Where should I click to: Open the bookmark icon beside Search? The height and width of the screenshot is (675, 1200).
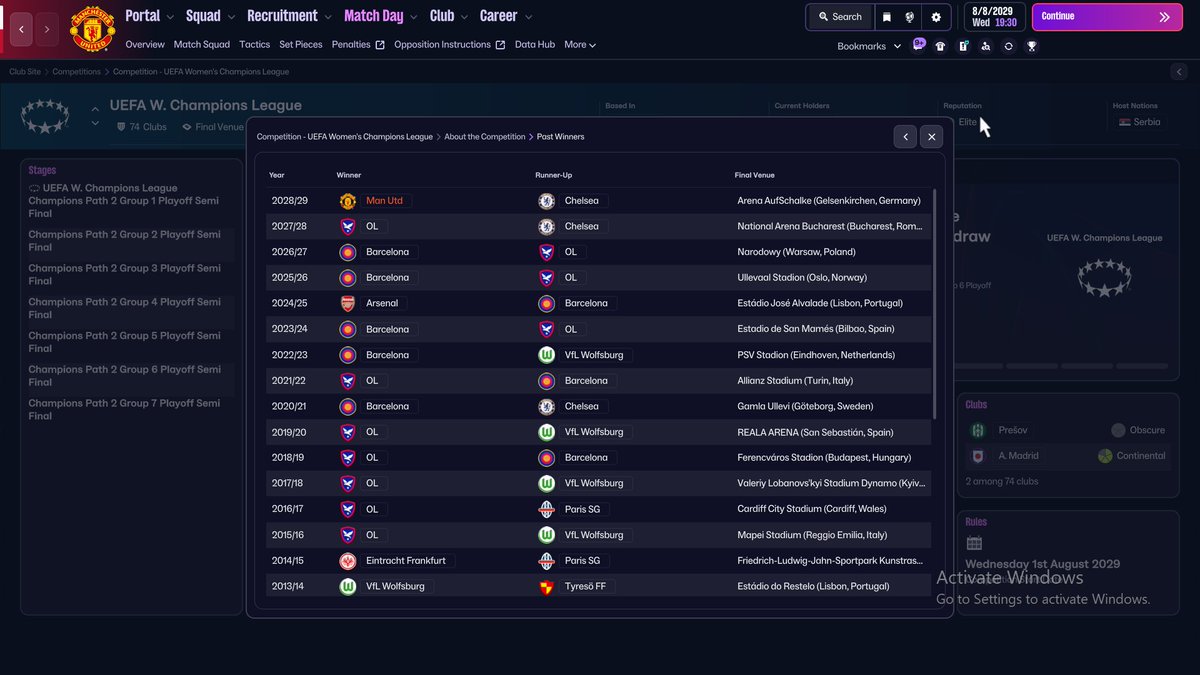point(887,17)
